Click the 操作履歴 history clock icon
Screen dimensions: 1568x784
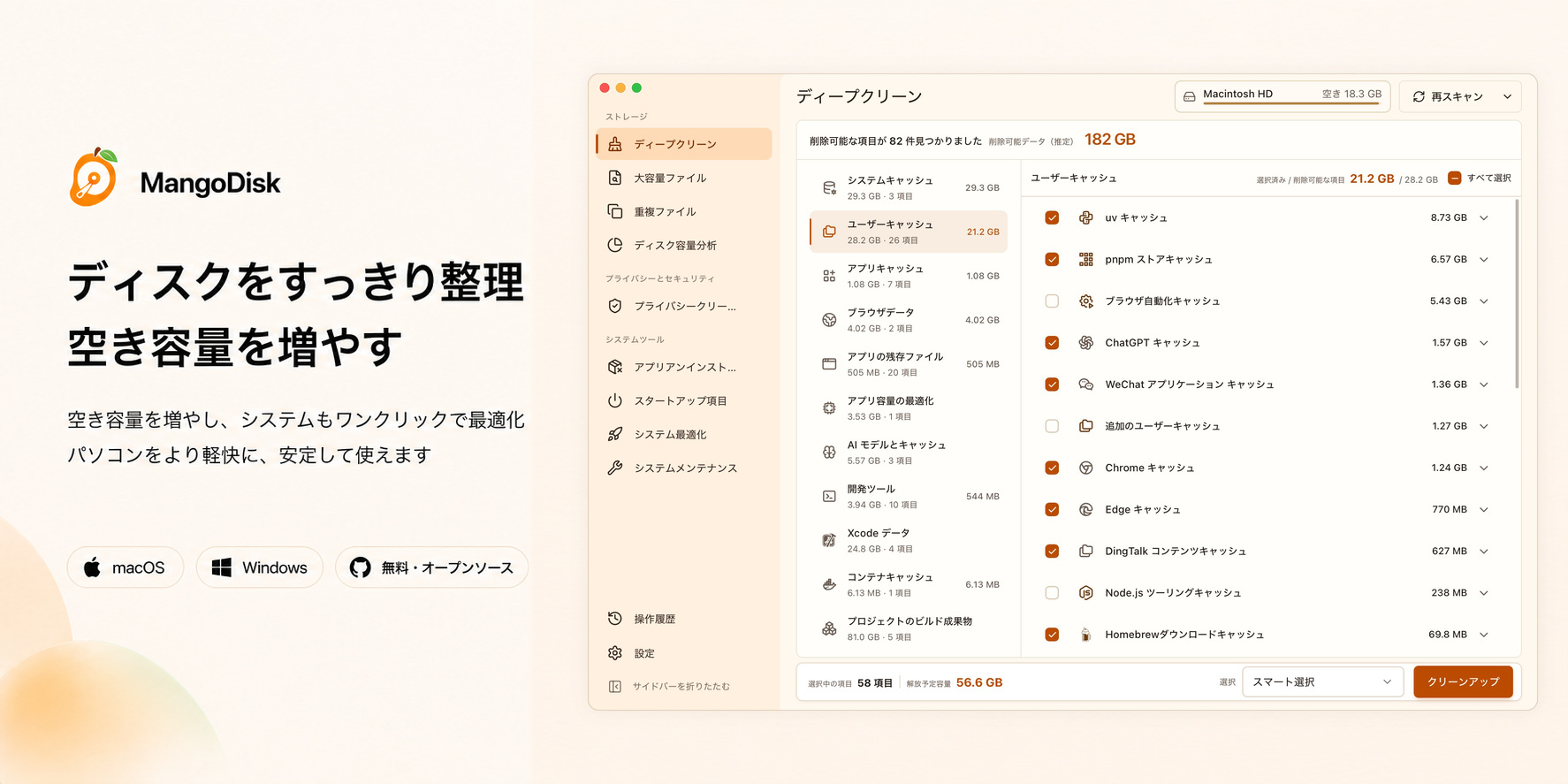(x=615, y=619)
